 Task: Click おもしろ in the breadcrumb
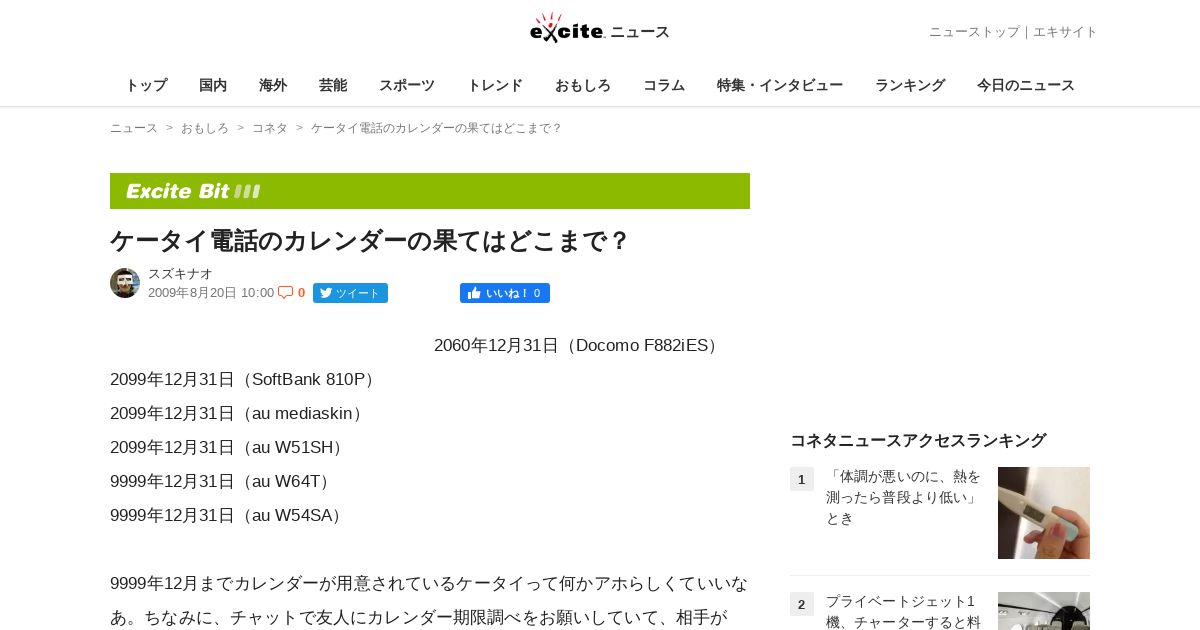pos(205,128)
